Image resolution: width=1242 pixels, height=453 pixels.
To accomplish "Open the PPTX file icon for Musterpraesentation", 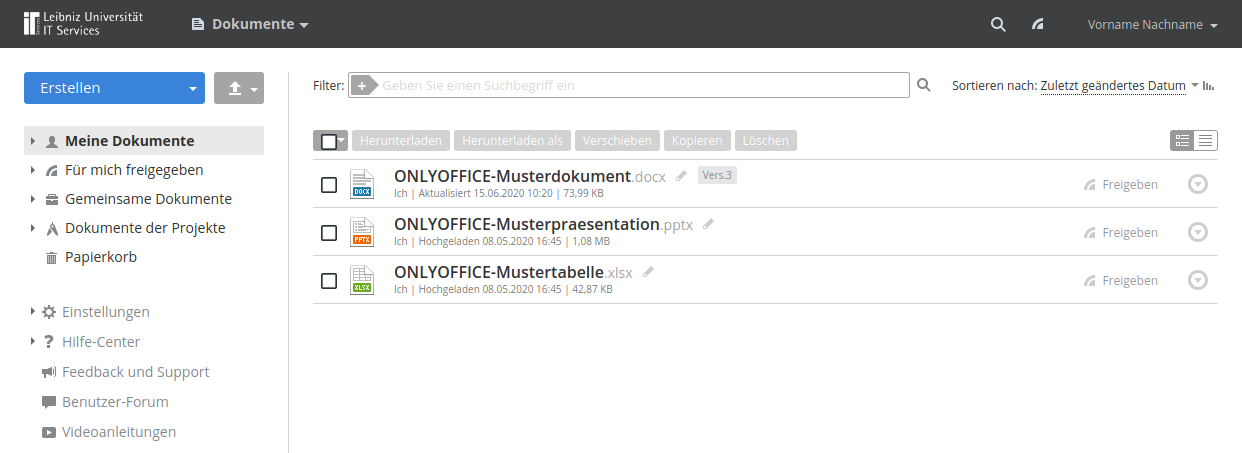I will click(x=361, y=232).
